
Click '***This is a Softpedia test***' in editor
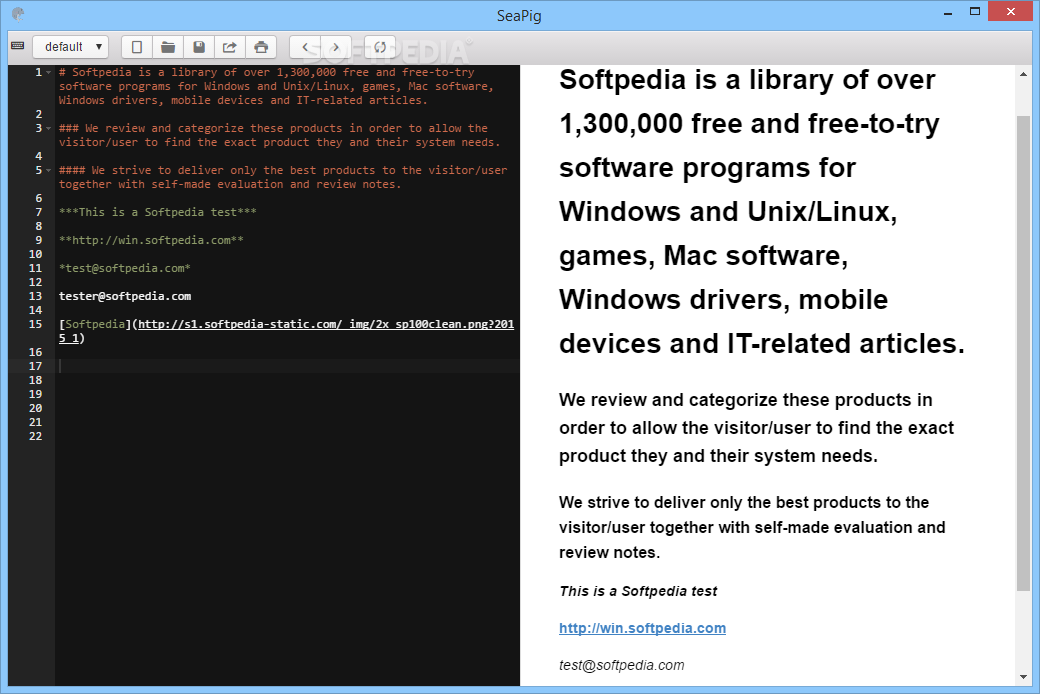[157, 212]
